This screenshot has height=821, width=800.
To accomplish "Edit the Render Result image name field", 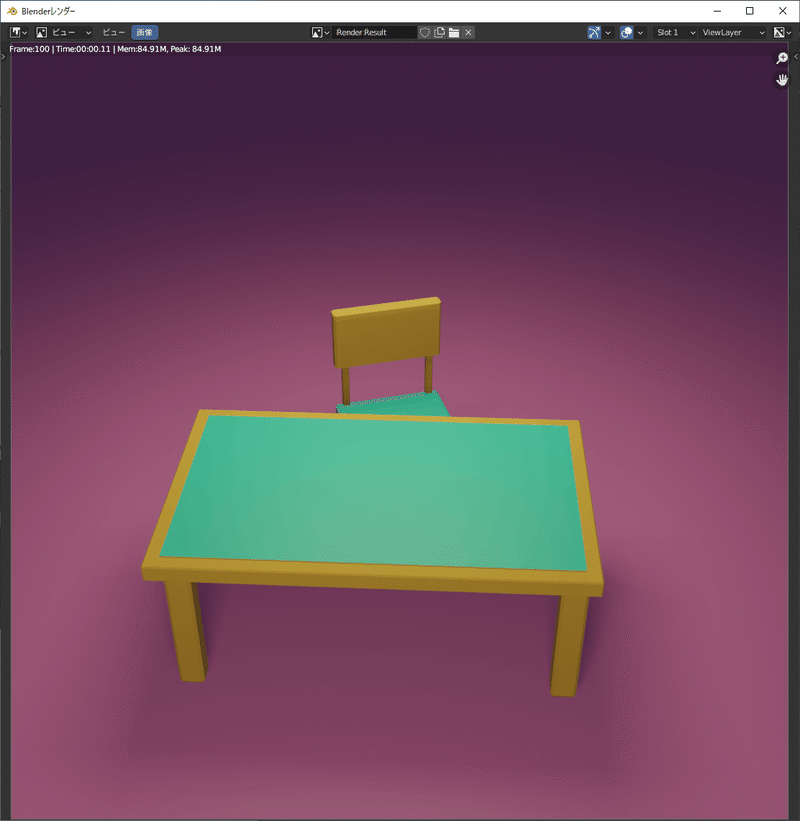I will (374, 32).
